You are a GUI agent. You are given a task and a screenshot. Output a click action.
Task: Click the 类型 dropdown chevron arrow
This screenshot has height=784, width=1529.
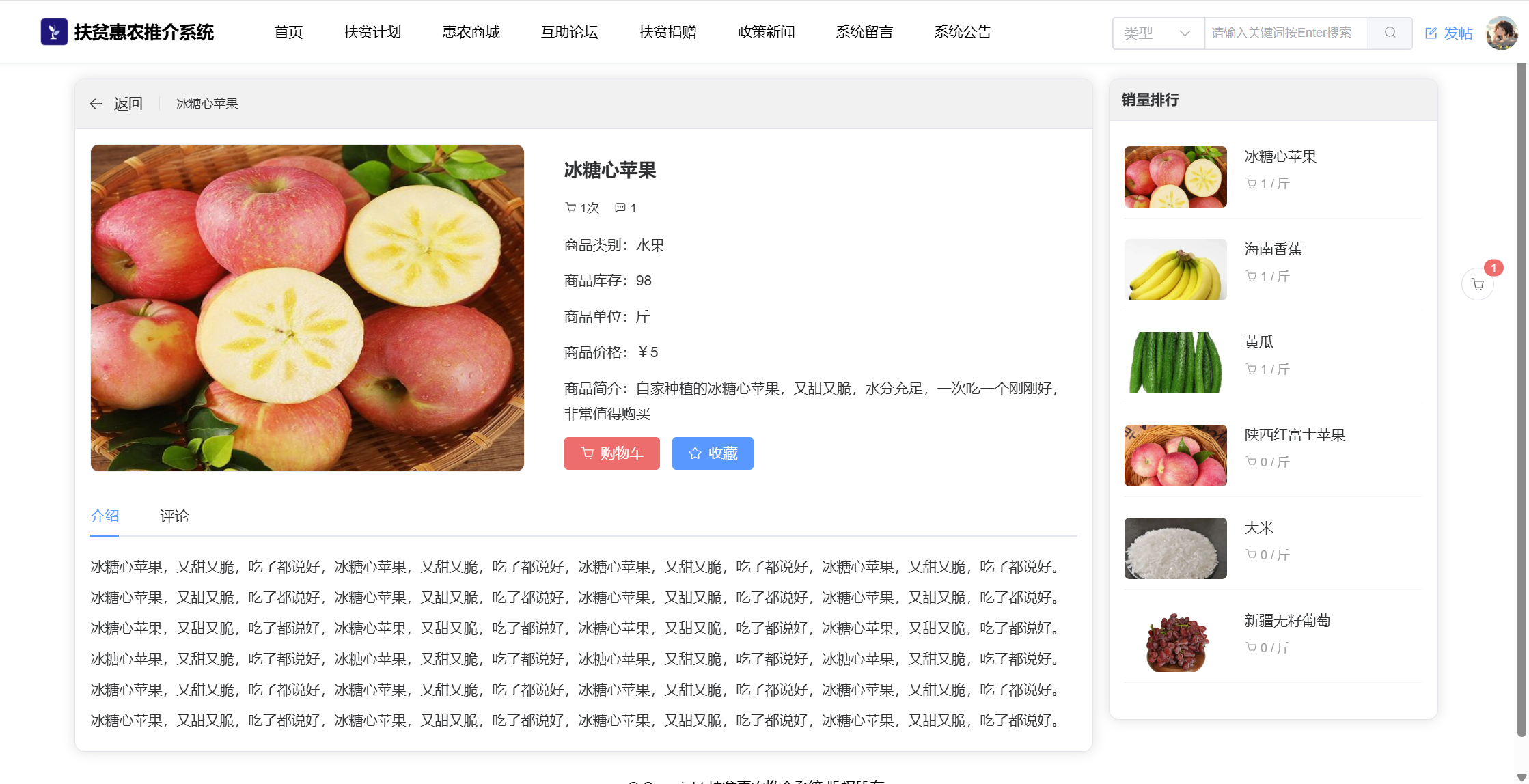[x=1185, y=33]
